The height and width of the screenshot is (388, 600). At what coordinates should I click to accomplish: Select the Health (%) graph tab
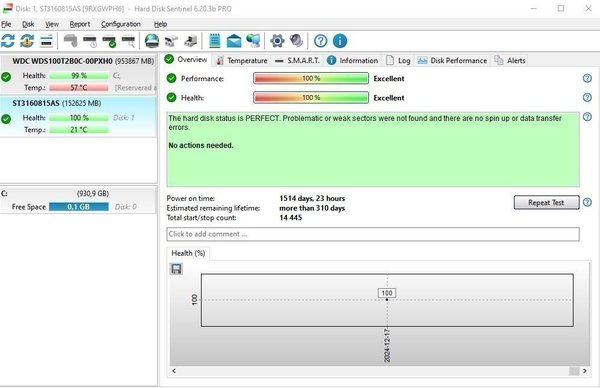coord(188,253)
